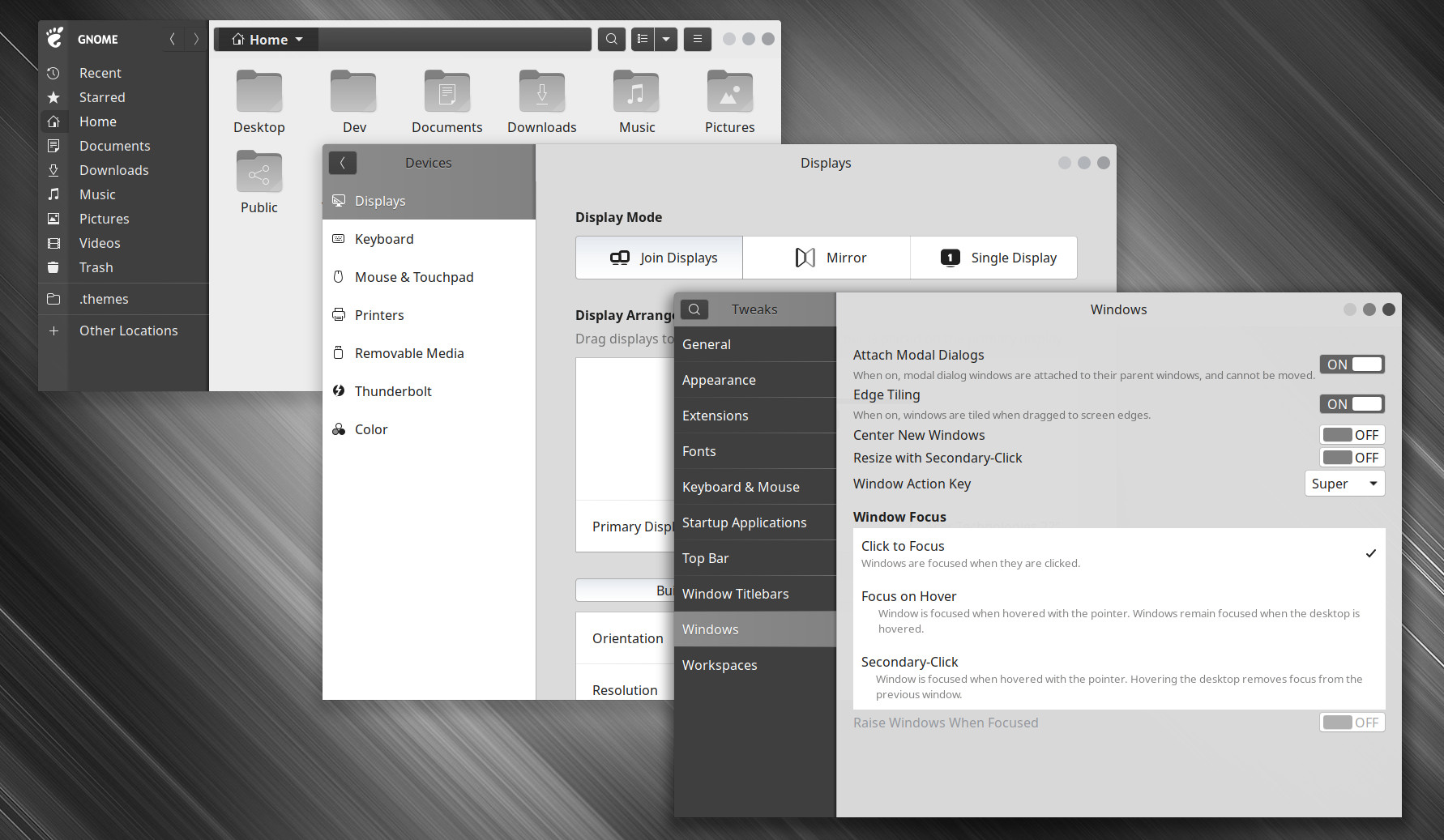1444x840 pixels.
Task: Open Removable Media settings
Action: (429, 353)
